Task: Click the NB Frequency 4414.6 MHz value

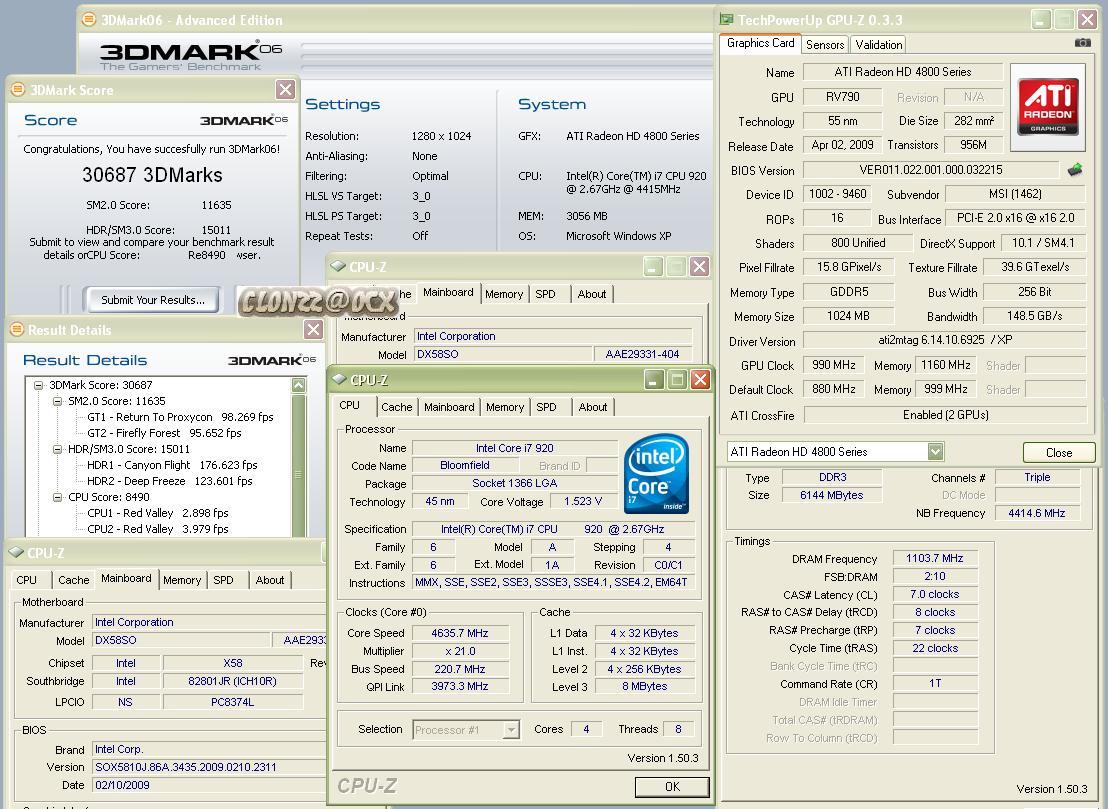Action: point(1037,513)
